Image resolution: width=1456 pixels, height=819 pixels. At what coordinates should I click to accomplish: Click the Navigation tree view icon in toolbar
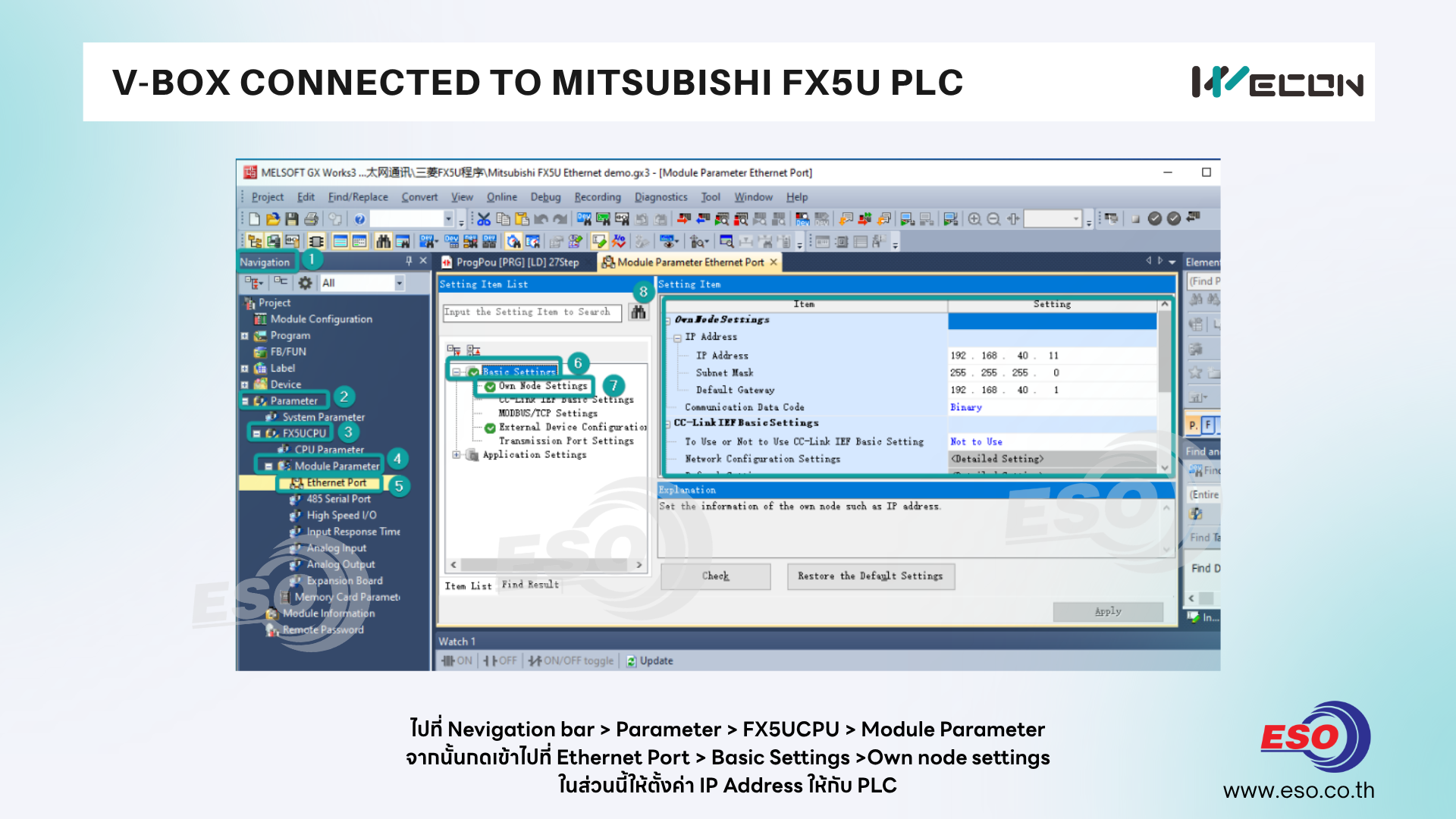pos(255,242)
